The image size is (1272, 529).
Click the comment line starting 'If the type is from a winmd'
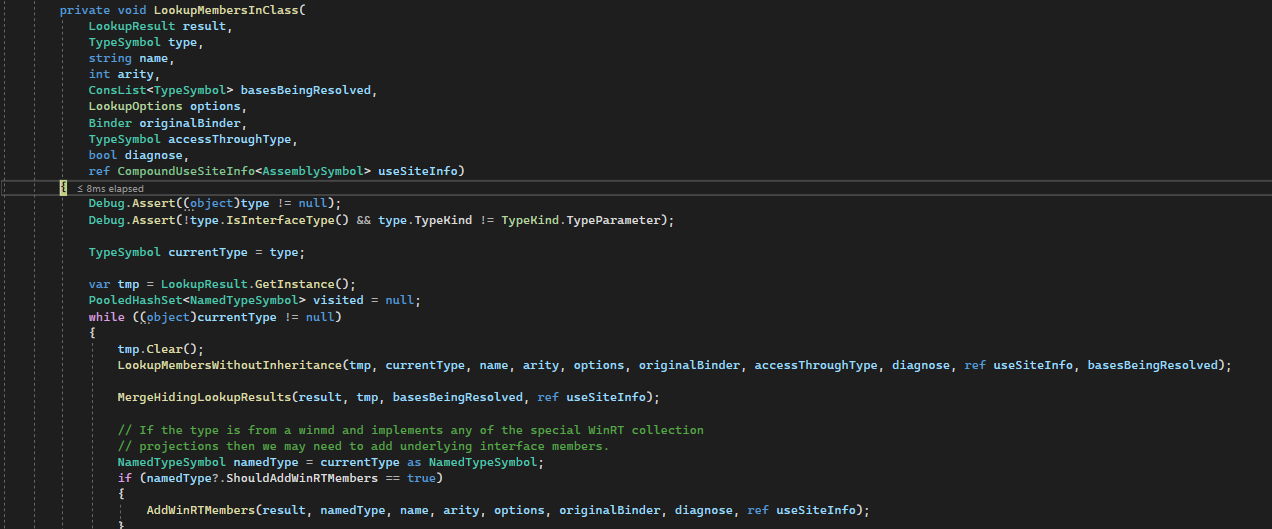pos(410,430)
